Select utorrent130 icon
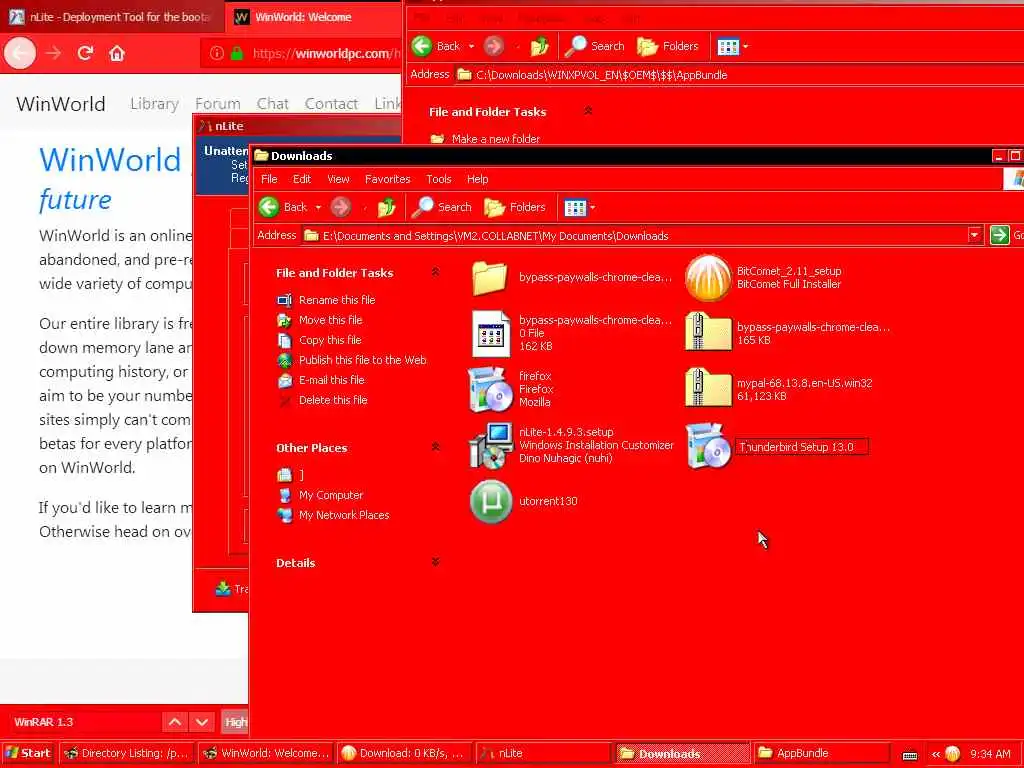 (x=490, y=502)
